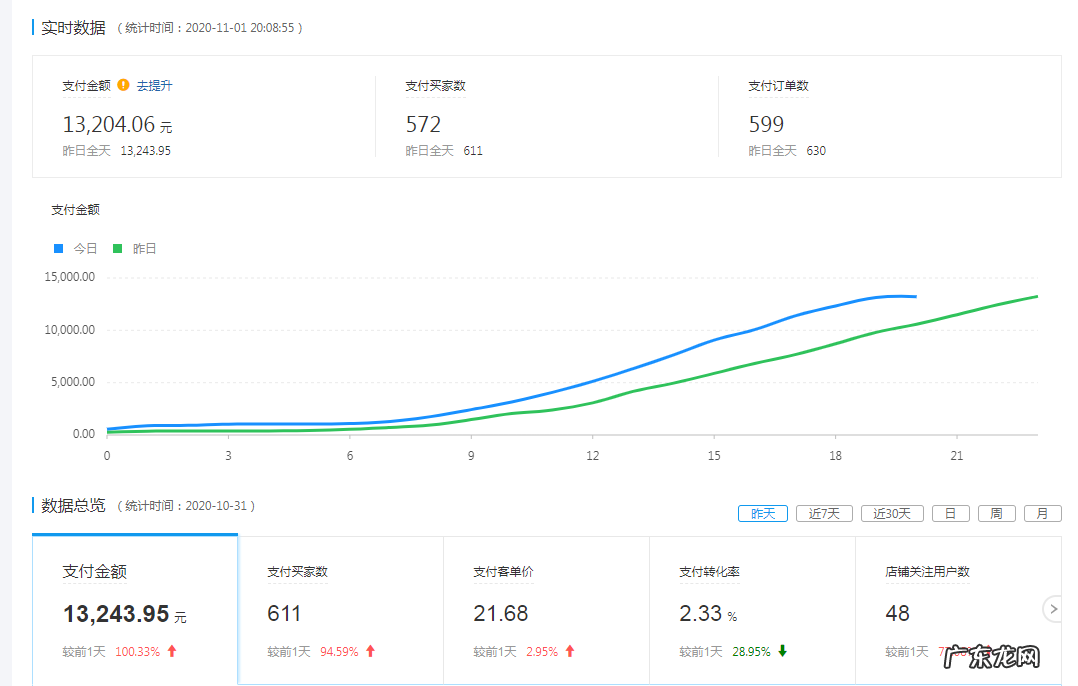Click green down arrow beside 28.95%
1078x686 pixels.
pyautogui.click(x=783, y=650)
